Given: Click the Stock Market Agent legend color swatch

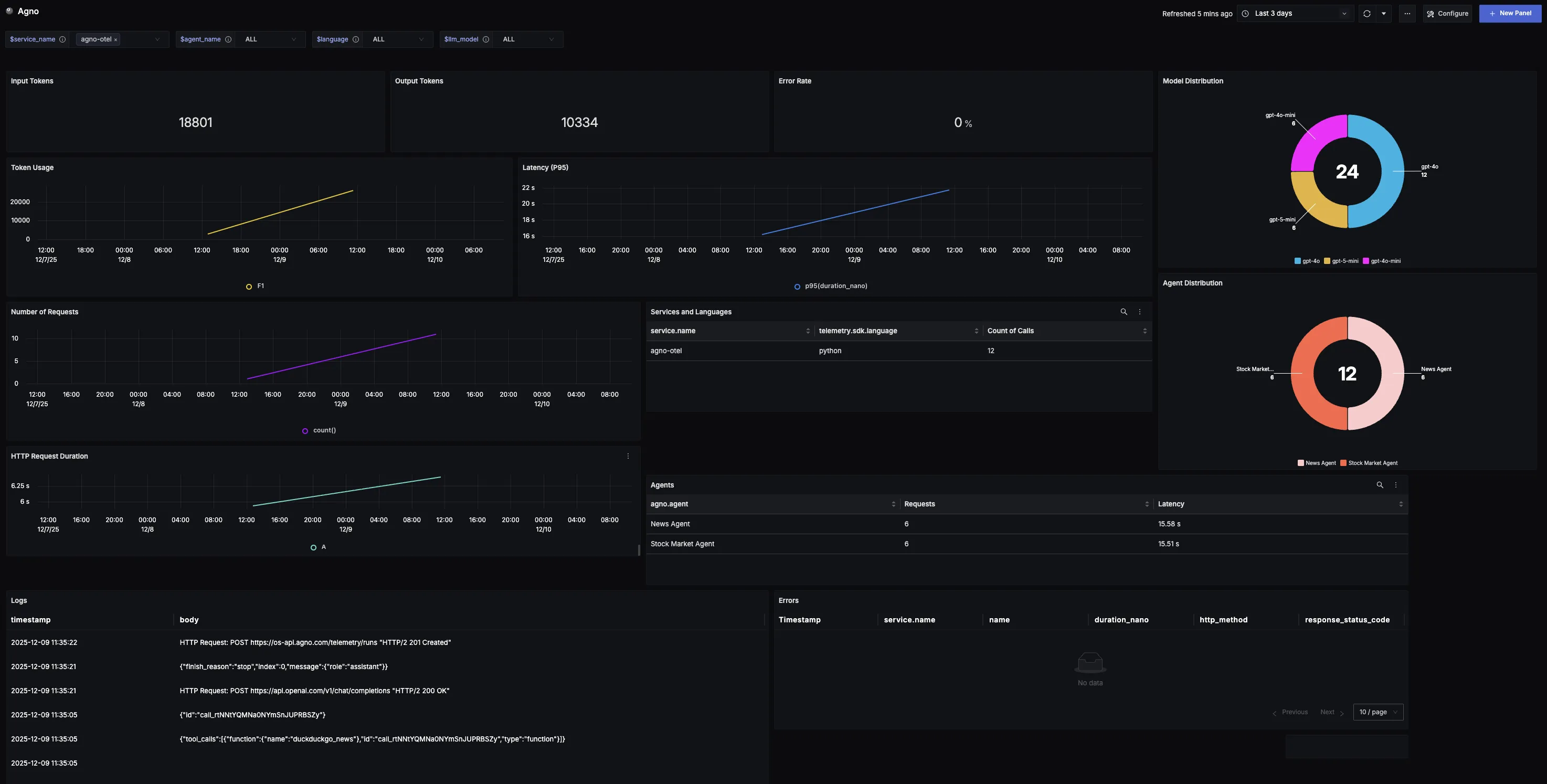Looking at the screenshot, I should tap(1343, 463).
